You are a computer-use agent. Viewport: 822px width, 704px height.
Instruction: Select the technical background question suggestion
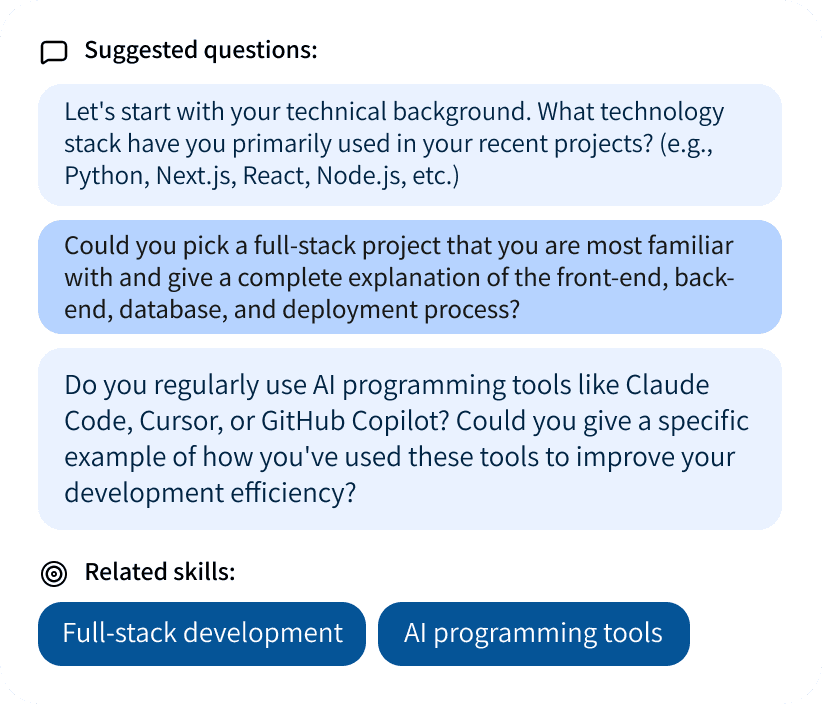pos(409,144)
